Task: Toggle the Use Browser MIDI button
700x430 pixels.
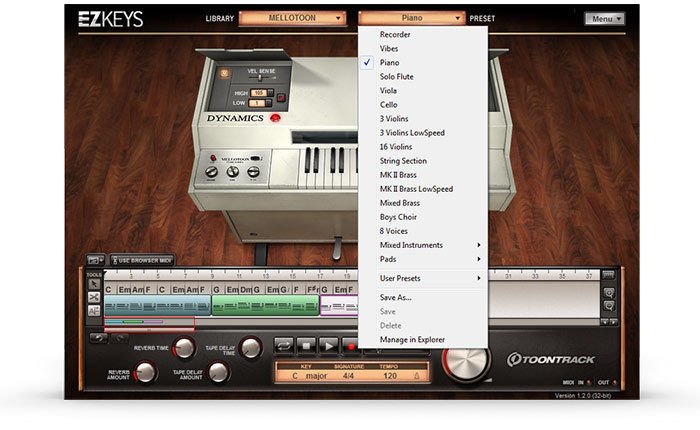Action: (x=142, y=260)
